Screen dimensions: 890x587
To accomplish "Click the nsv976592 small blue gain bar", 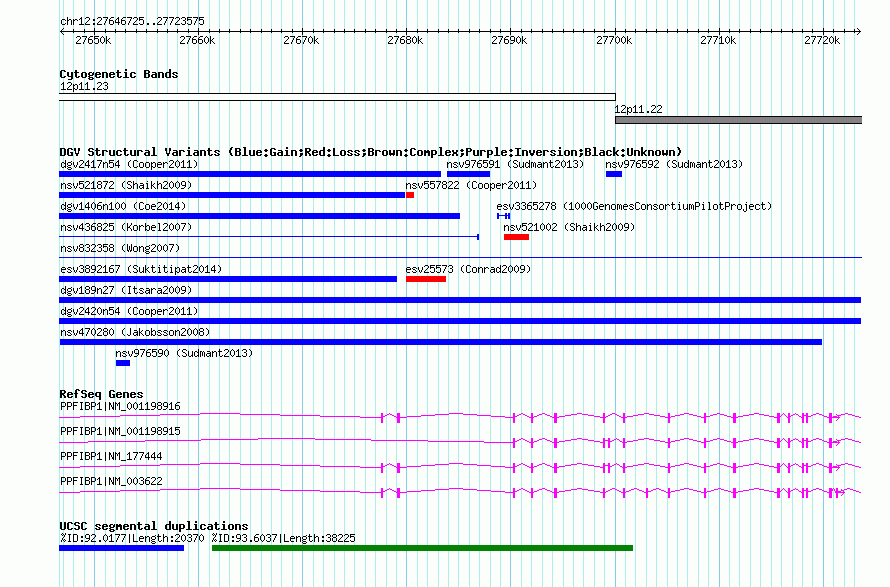I will point(614,174).
